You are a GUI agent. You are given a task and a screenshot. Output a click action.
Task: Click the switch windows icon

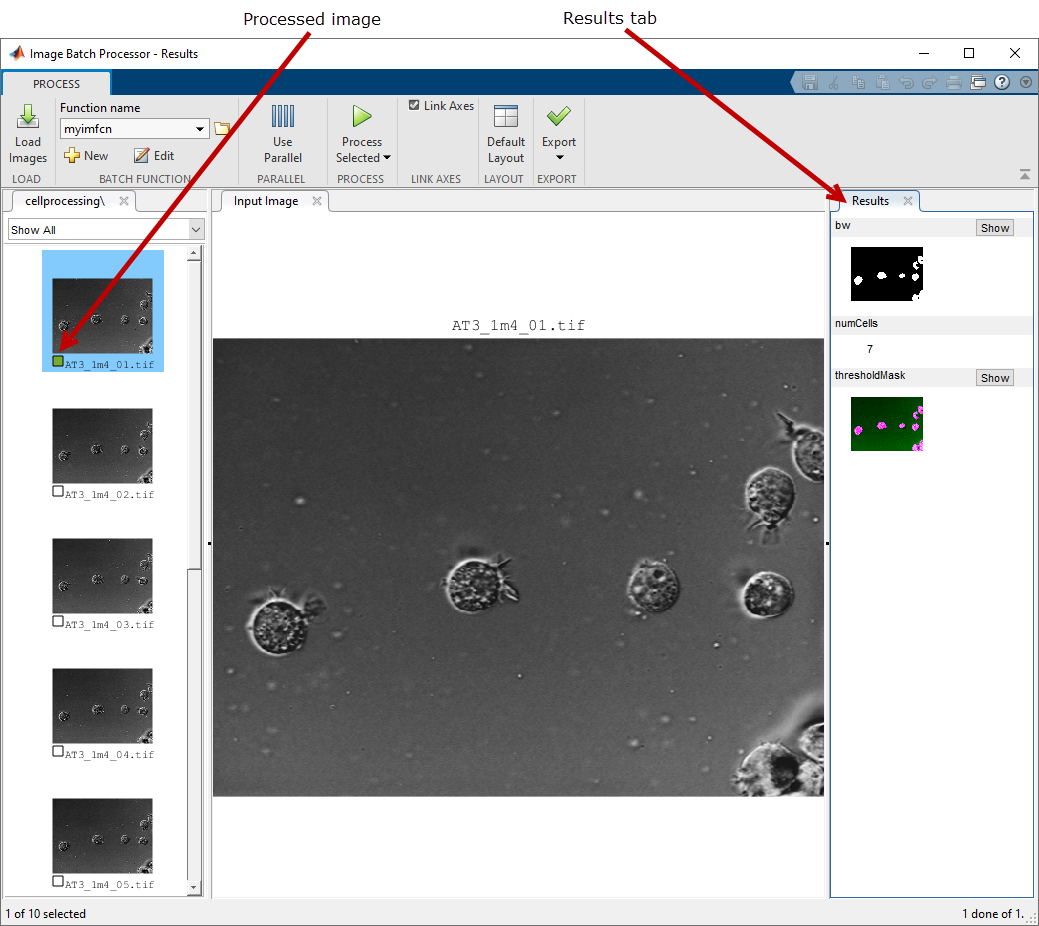(978, 82)
